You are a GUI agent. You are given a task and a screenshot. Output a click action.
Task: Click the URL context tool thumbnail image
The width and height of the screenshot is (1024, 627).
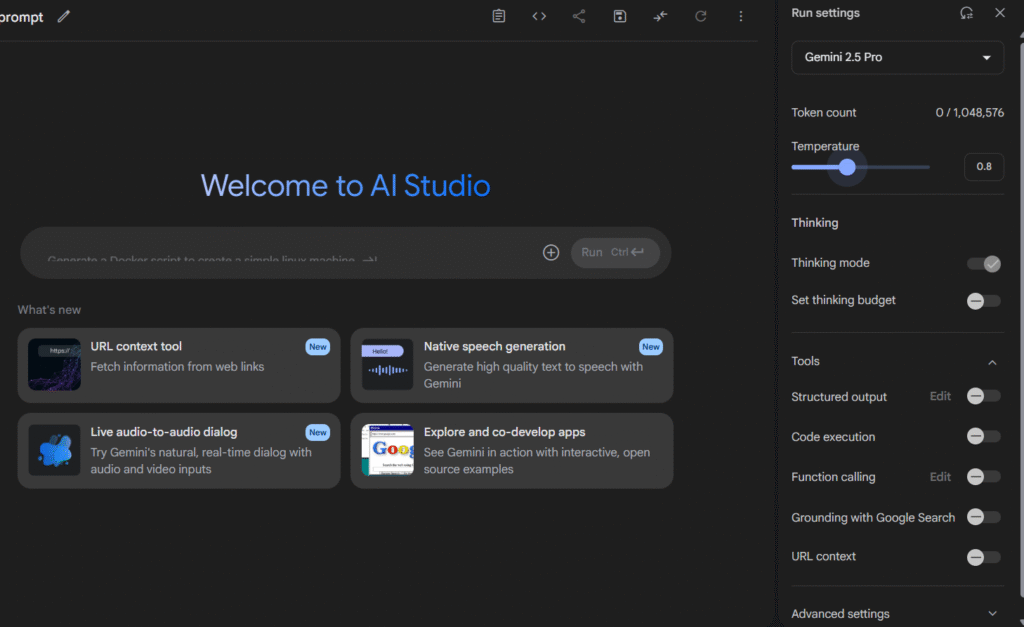54,364
